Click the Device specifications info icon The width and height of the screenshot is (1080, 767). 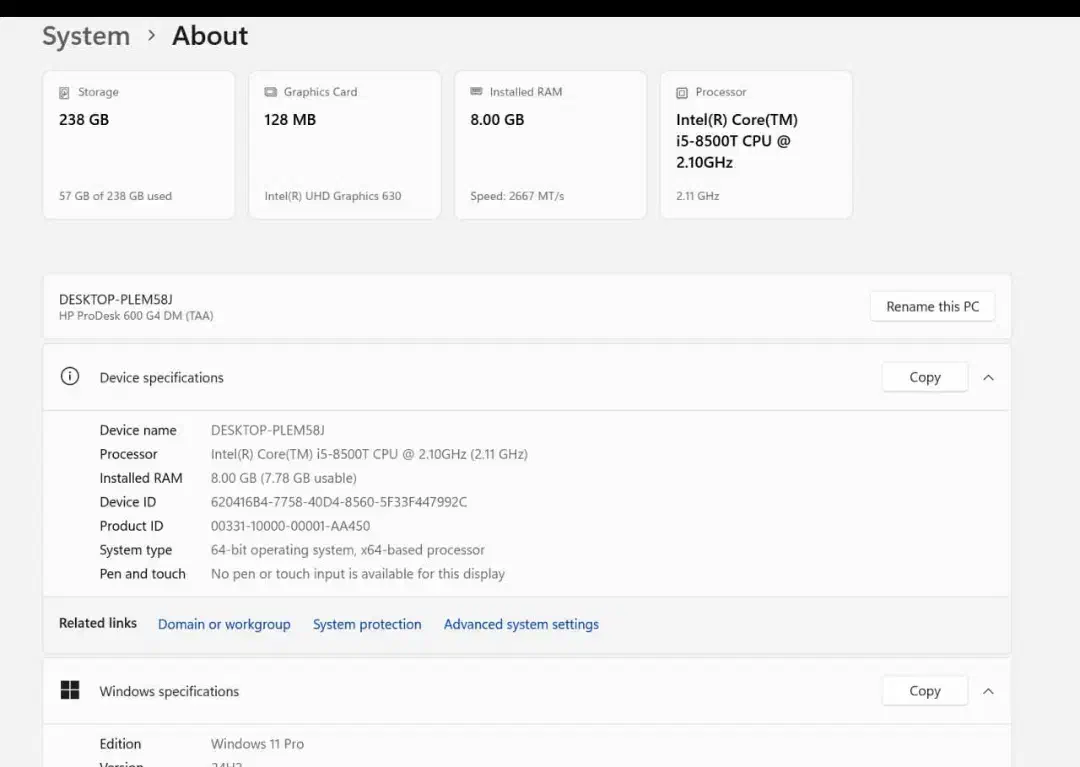(x=70, y=377)
